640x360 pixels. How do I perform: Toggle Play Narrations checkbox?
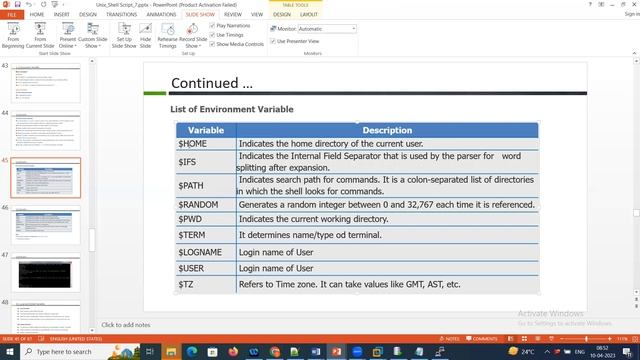(x=212, y=25)
